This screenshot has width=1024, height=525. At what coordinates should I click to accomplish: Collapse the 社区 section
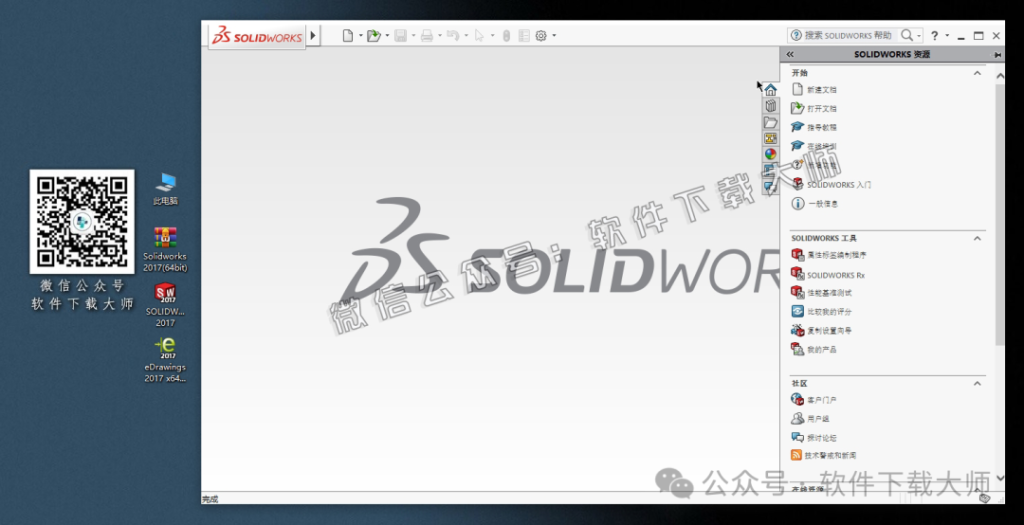click(978, 383)
